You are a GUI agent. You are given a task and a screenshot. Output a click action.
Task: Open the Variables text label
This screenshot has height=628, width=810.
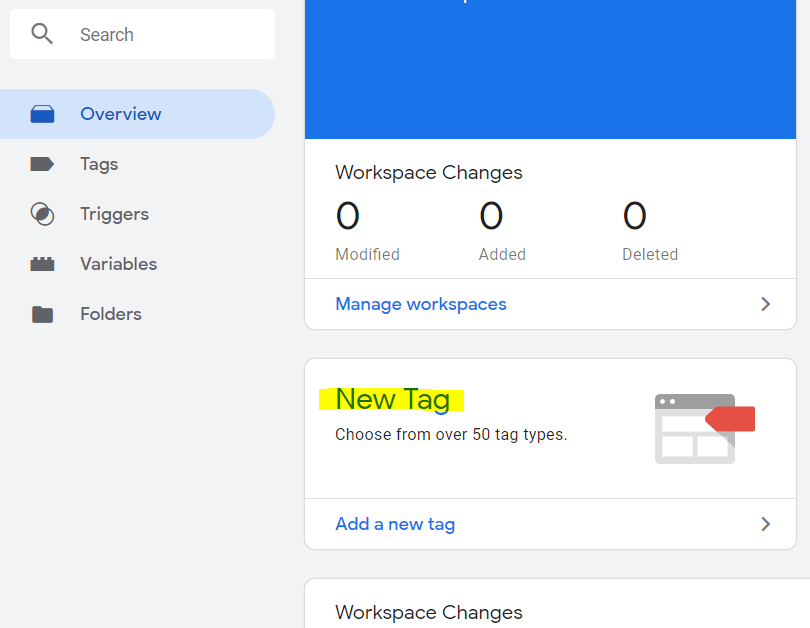click(118, 264)
